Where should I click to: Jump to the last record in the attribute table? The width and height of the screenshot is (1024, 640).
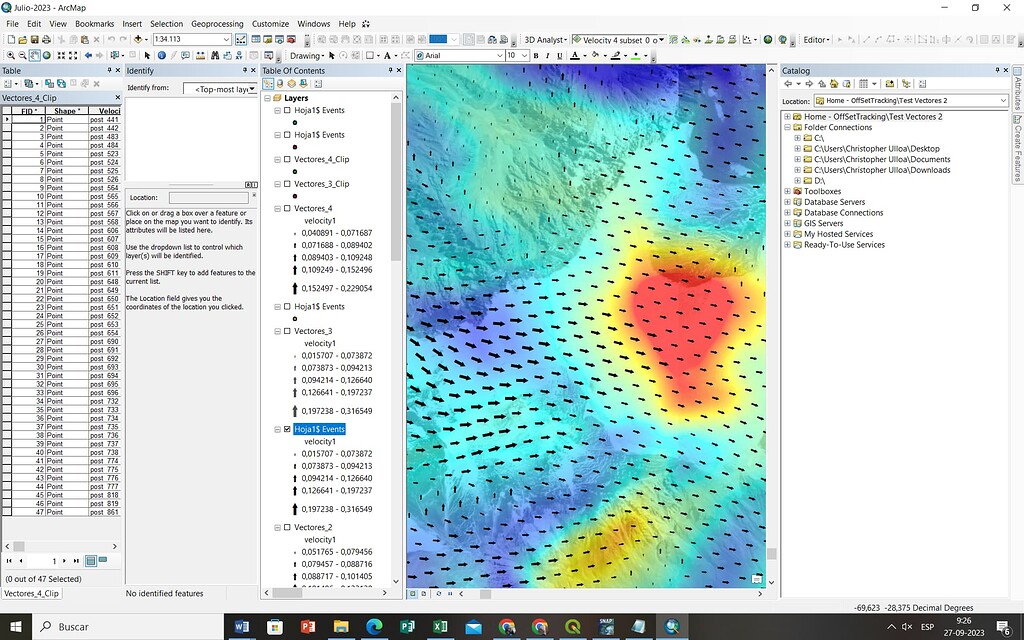76,561
